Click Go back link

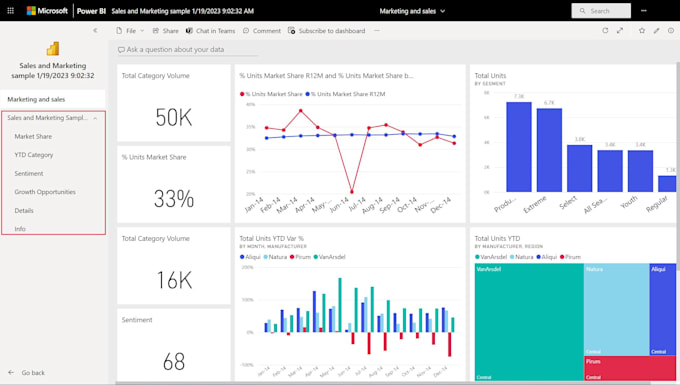27,373
